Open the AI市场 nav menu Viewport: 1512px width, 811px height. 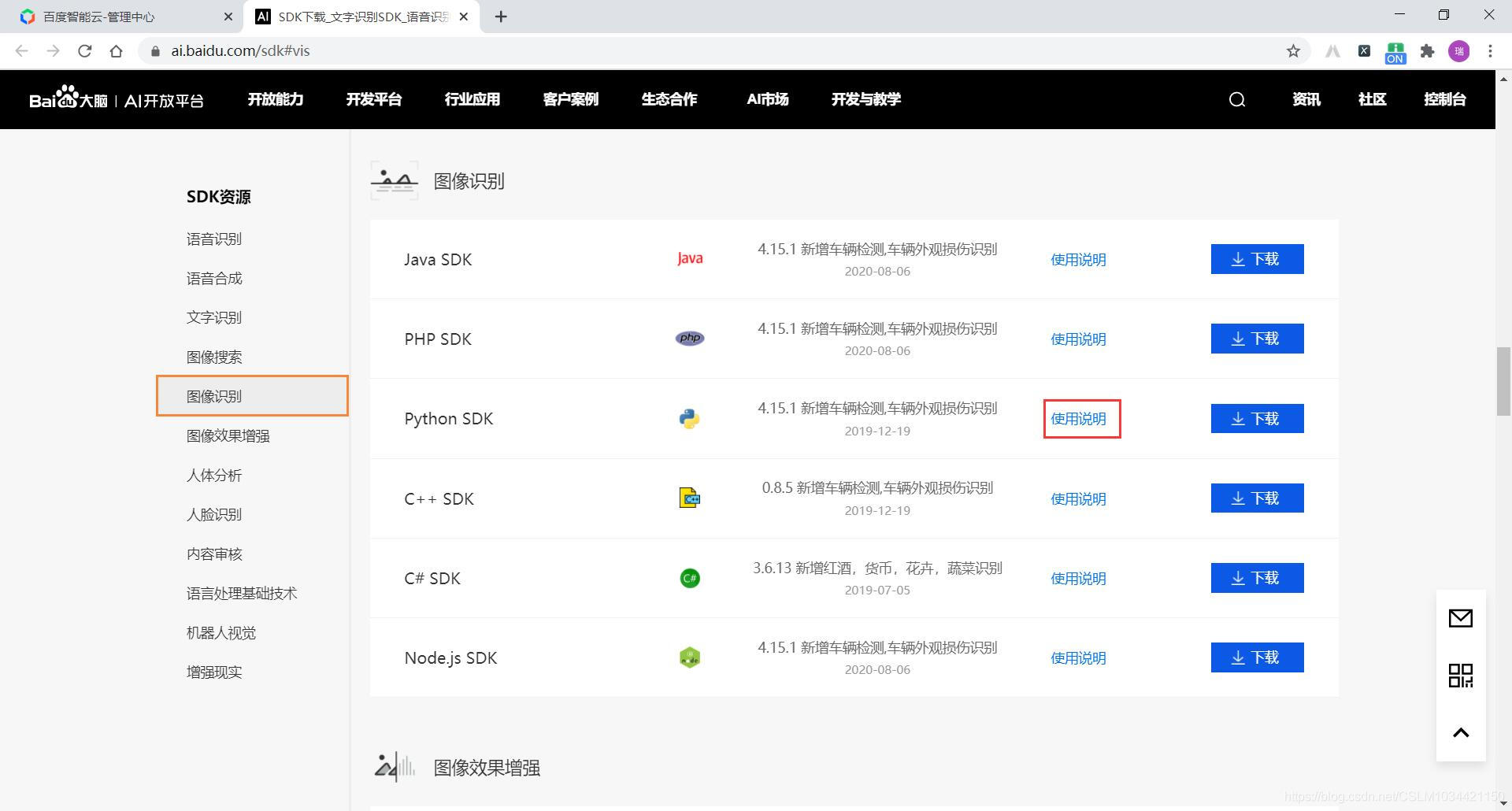click(768, 99)
